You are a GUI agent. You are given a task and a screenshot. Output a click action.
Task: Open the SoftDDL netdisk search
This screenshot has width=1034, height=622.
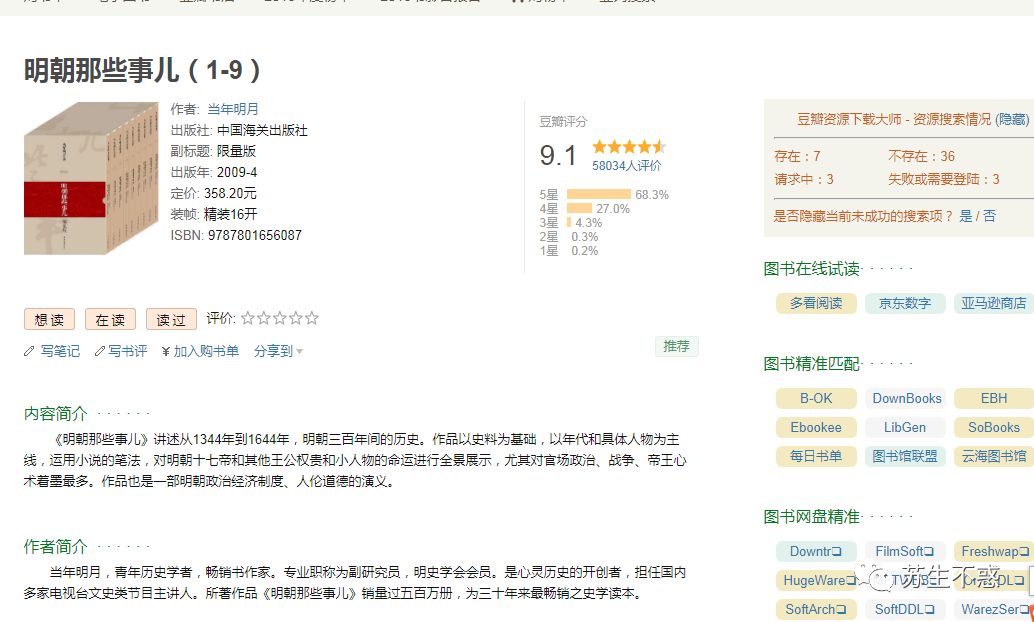[x=905, y=609]
